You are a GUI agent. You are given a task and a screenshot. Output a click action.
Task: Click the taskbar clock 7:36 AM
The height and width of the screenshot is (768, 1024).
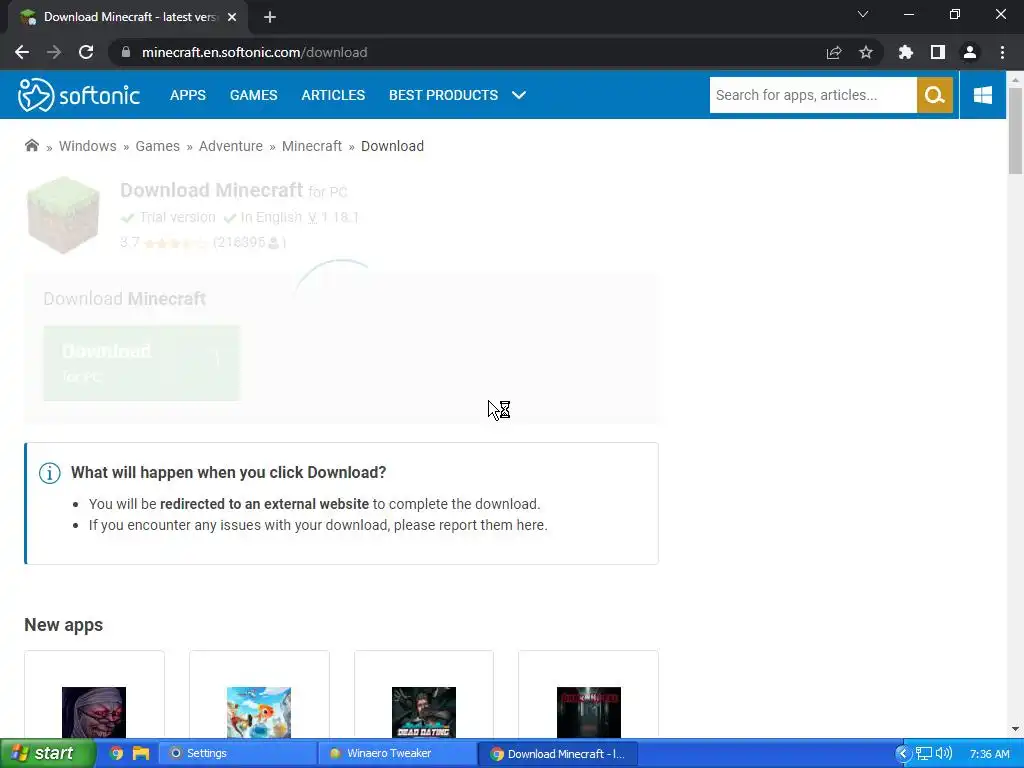click(x=989, y=754)
